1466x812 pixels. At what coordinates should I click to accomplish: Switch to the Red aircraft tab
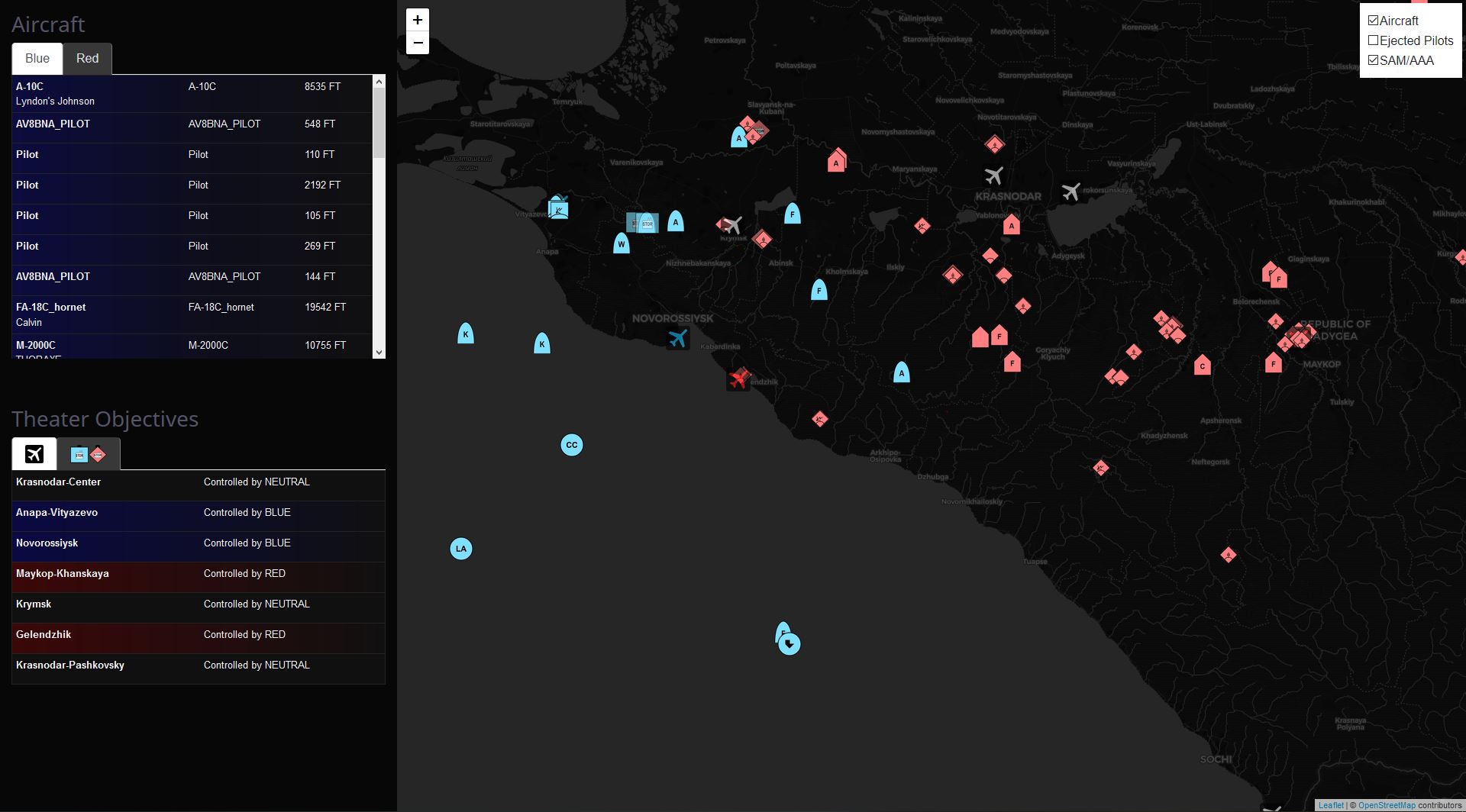[x=87, y=59]
